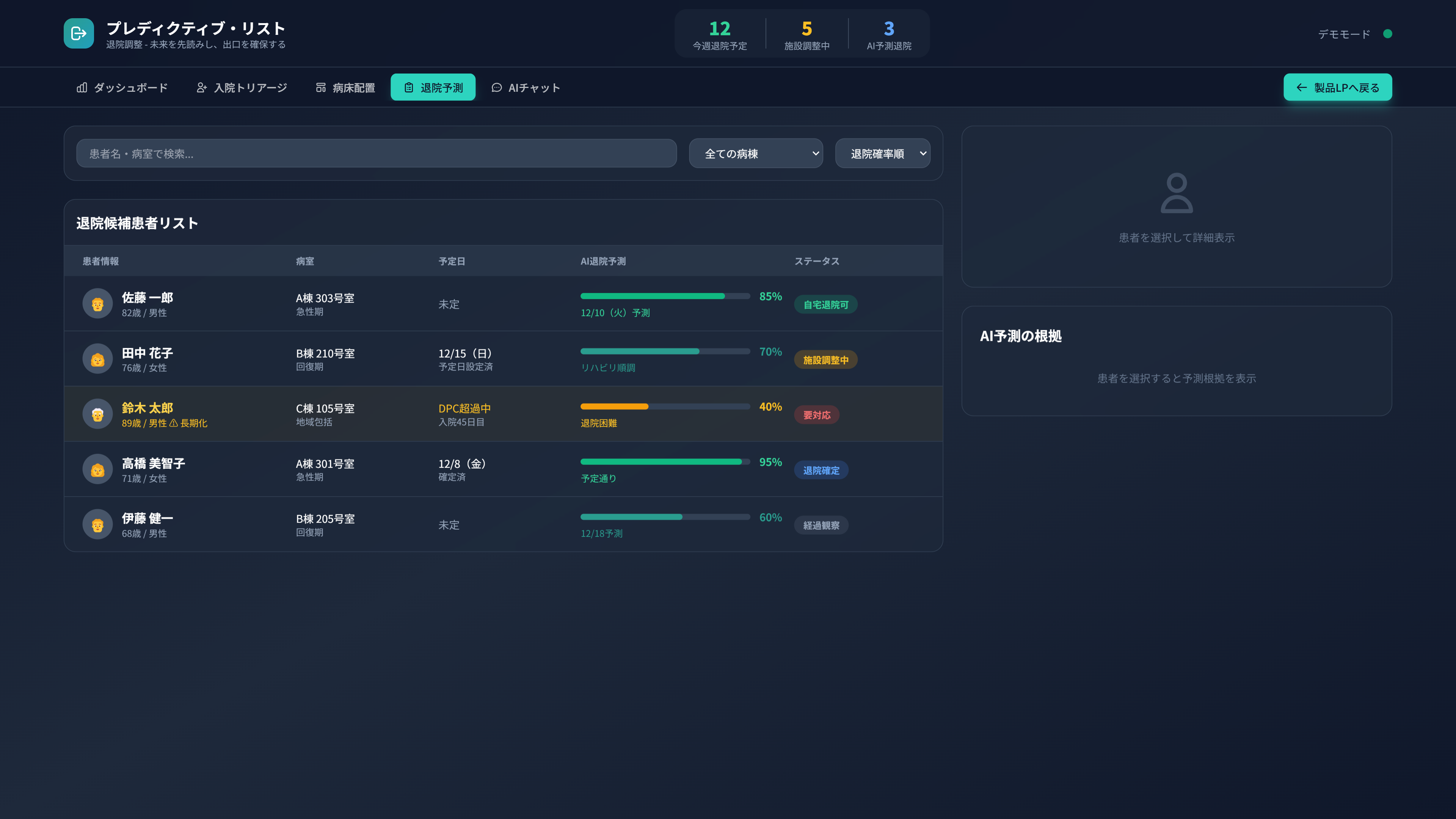The image size is (1456, 819).
Task: Click the 85% discharge probability progress bar
Action: (x=665, y=296)
